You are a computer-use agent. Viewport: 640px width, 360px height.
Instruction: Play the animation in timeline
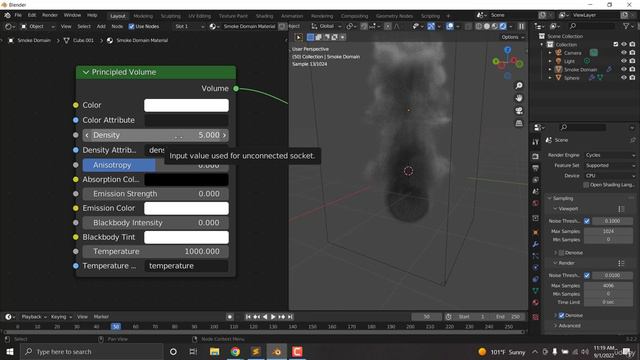[x=273, y=317]
